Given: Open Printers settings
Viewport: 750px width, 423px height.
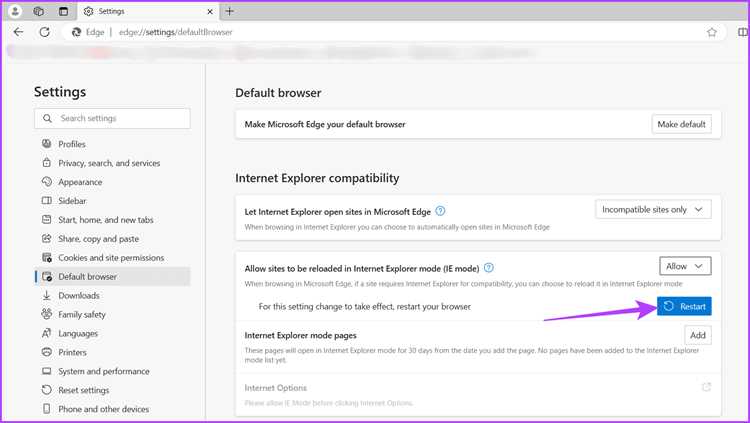Looking at the screenshot, I should 112,352.
